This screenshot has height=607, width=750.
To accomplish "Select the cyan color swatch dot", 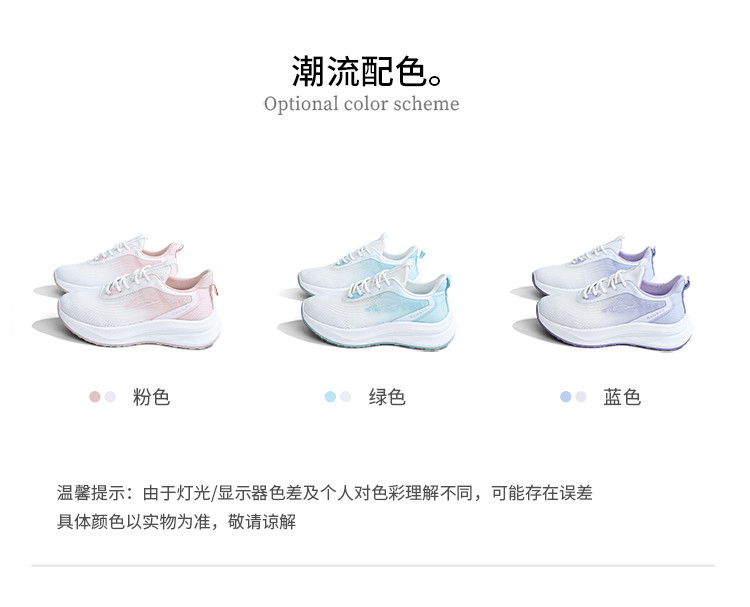I will (330, 397).
